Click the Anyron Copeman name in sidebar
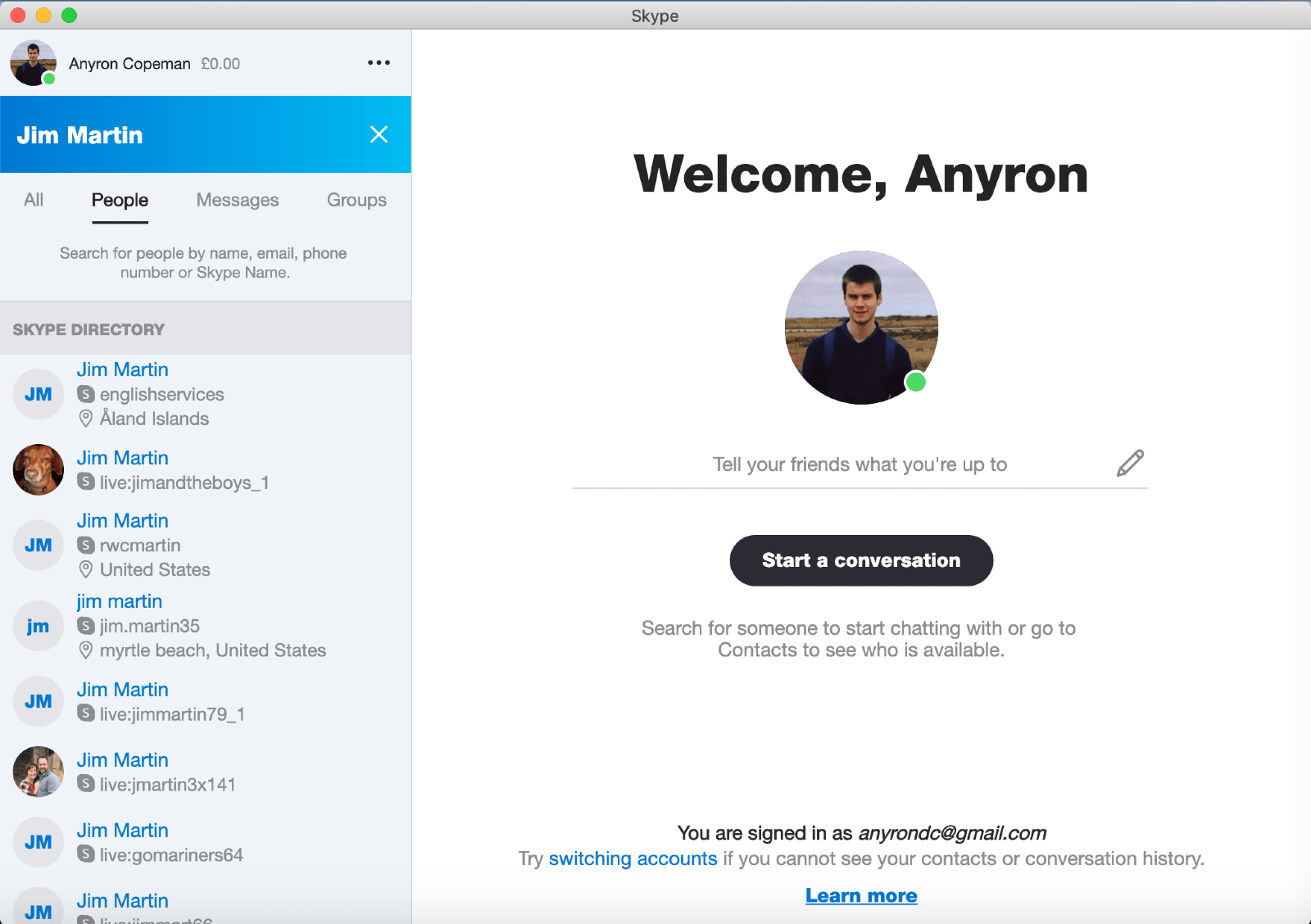The image size is (1311, 924). tap(129, 64)
